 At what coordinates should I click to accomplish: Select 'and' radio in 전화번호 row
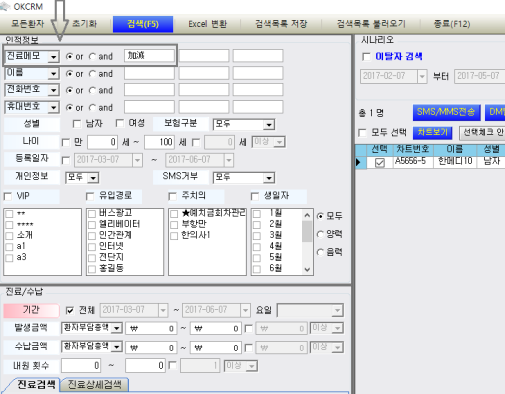(92, 90)
